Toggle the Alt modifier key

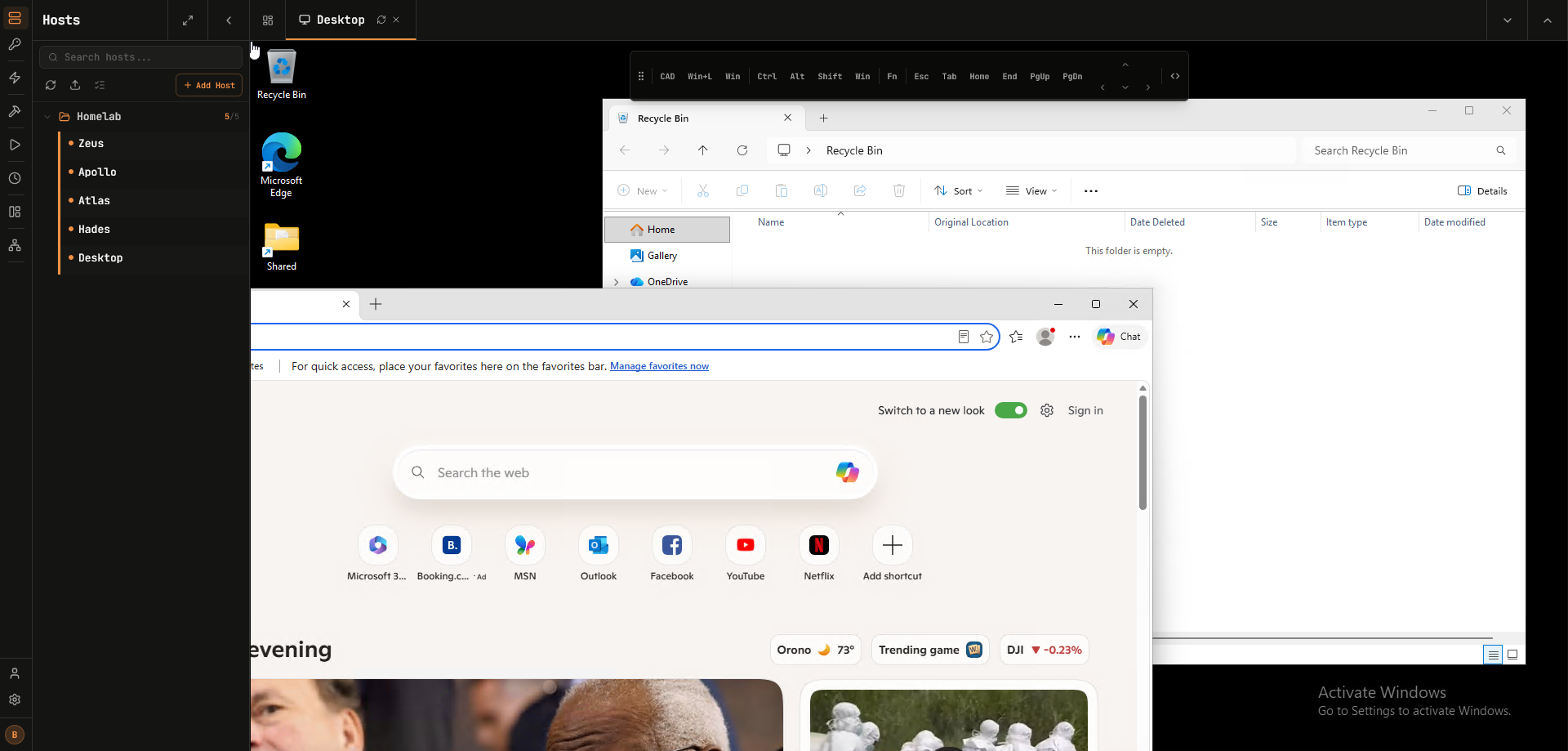pos(798,76)
